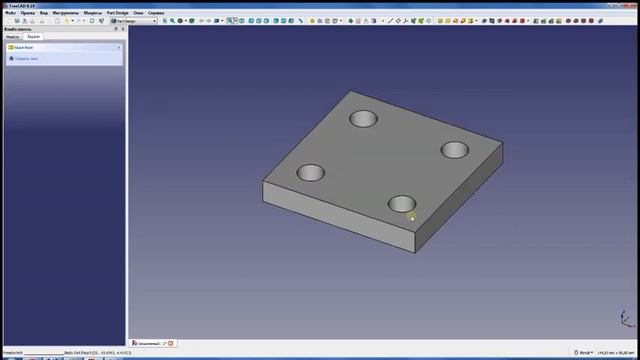640x360 pixels.
Task: Open the Redo history dropdown arrow
Action: [x=84, y=20]
